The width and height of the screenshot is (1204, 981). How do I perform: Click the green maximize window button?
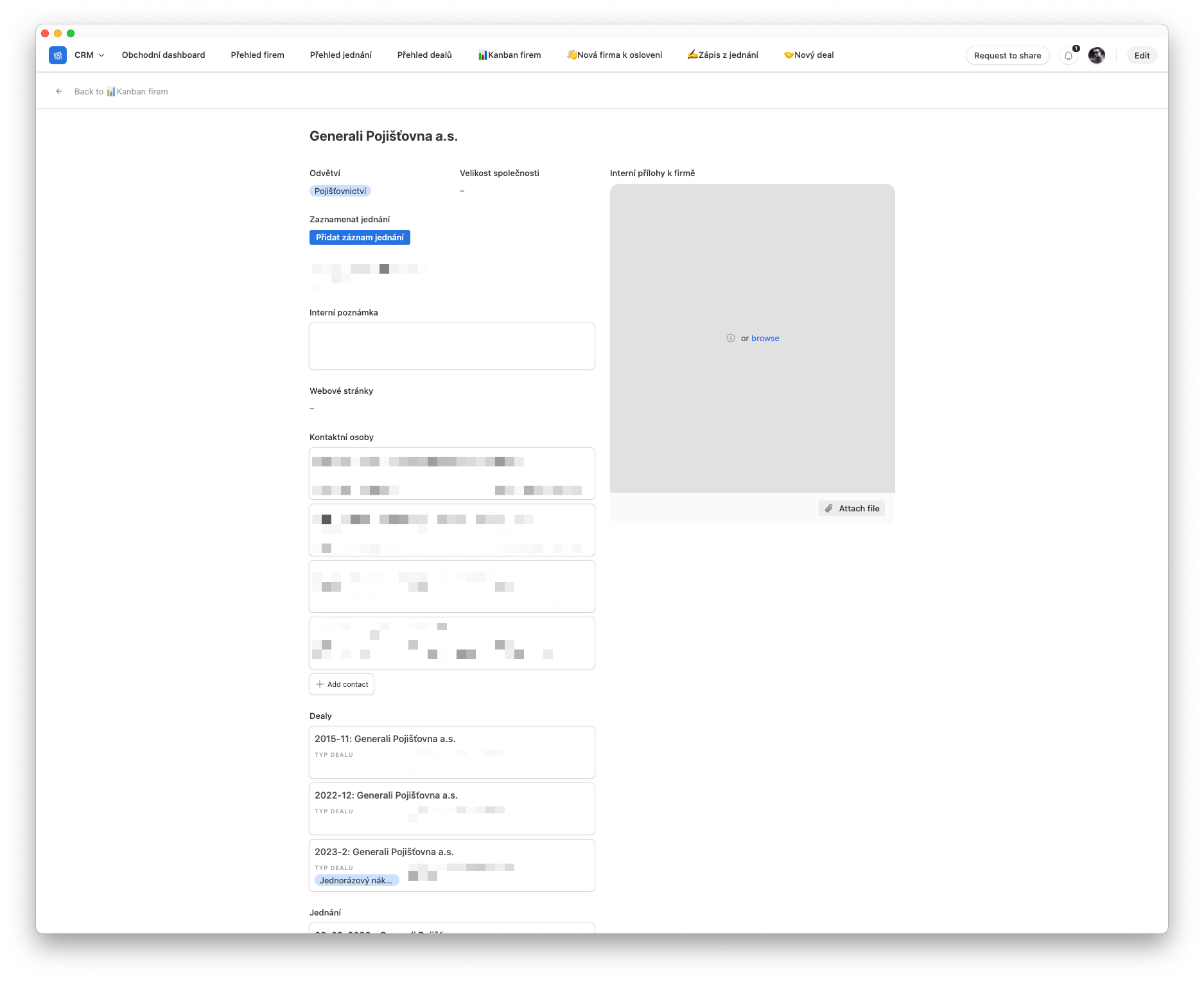point(71,33)
